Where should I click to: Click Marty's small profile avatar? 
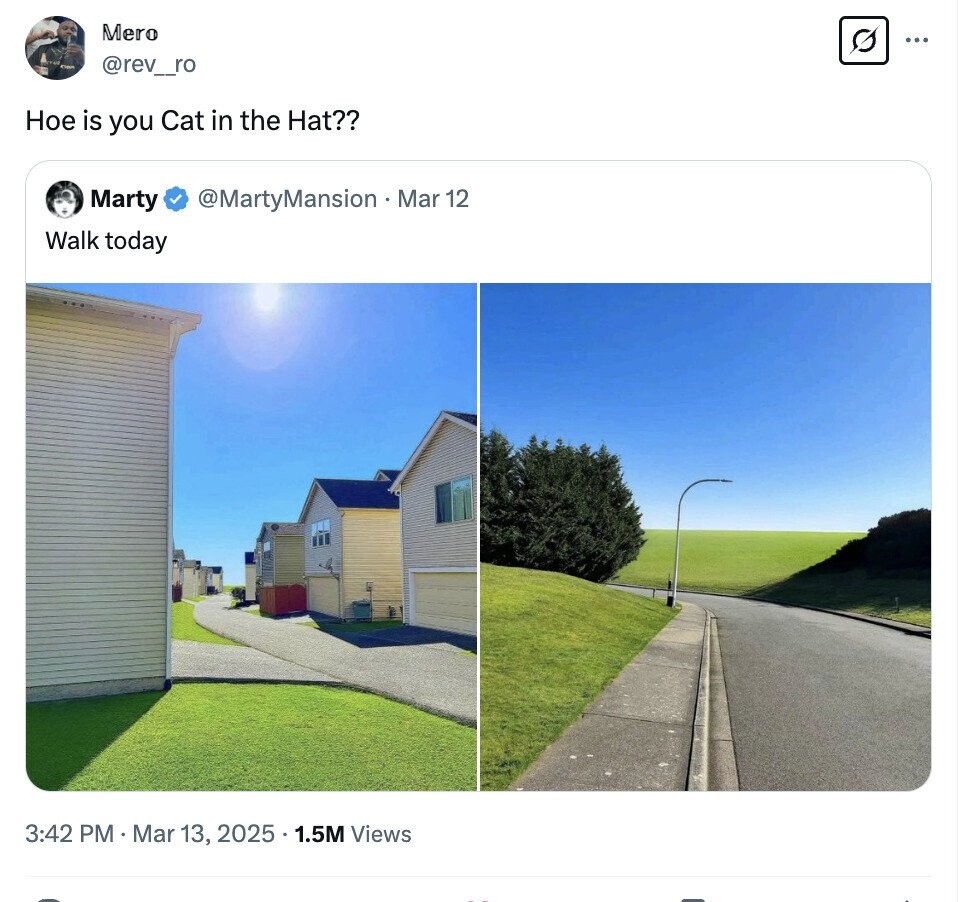[65, 199]
